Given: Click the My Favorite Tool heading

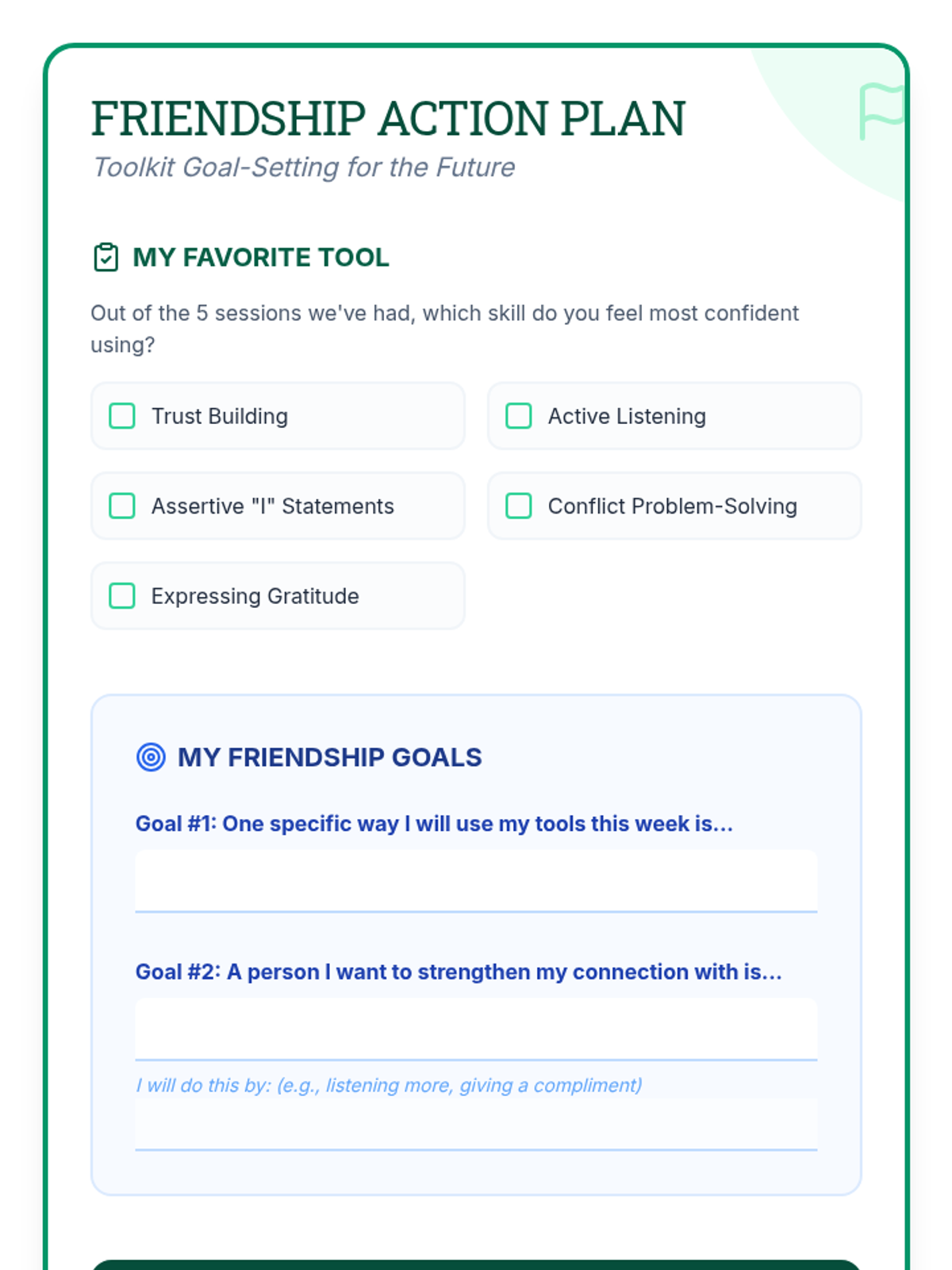Looking at the screenshot, I should (261, 257).
